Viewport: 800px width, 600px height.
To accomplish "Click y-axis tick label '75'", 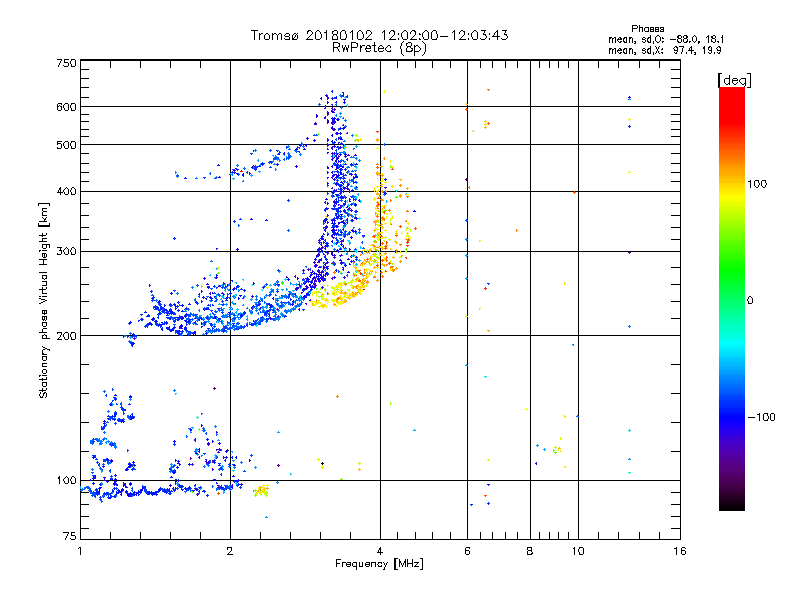I will pos(70,536).
